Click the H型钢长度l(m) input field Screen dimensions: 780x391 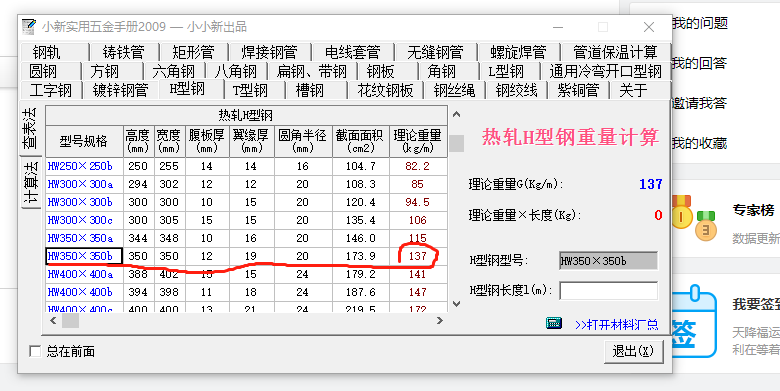click(609, 291)
